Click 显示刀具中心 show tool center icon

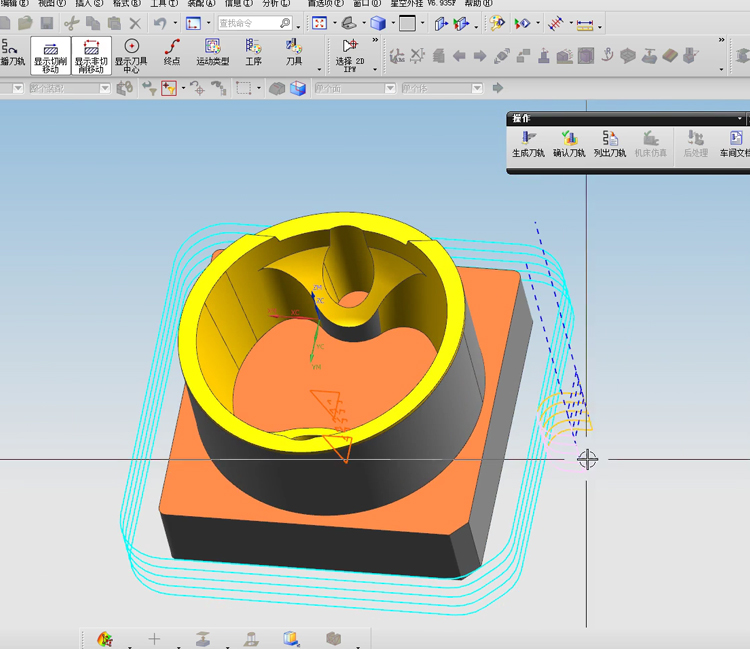[131, 46]
